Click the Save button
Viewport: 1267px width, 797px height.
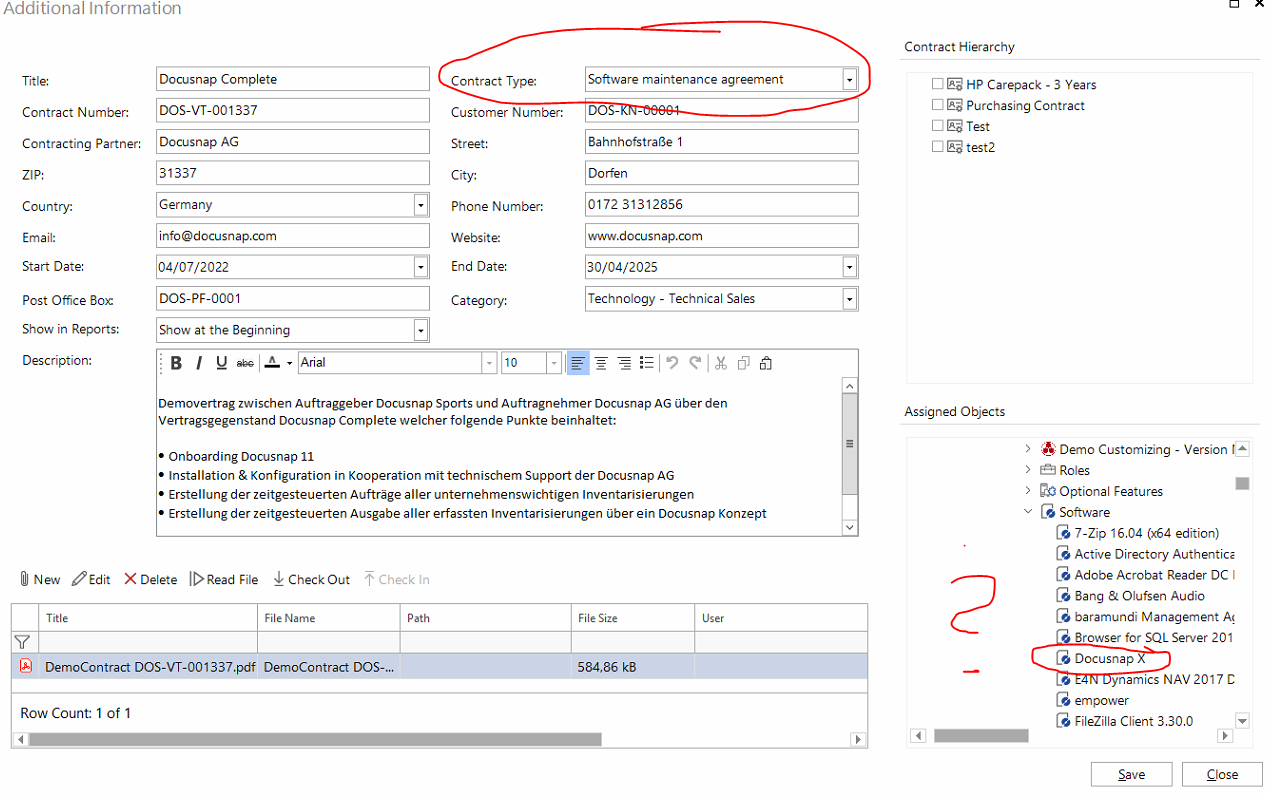pyautogui.click(x=1131, y=775)
